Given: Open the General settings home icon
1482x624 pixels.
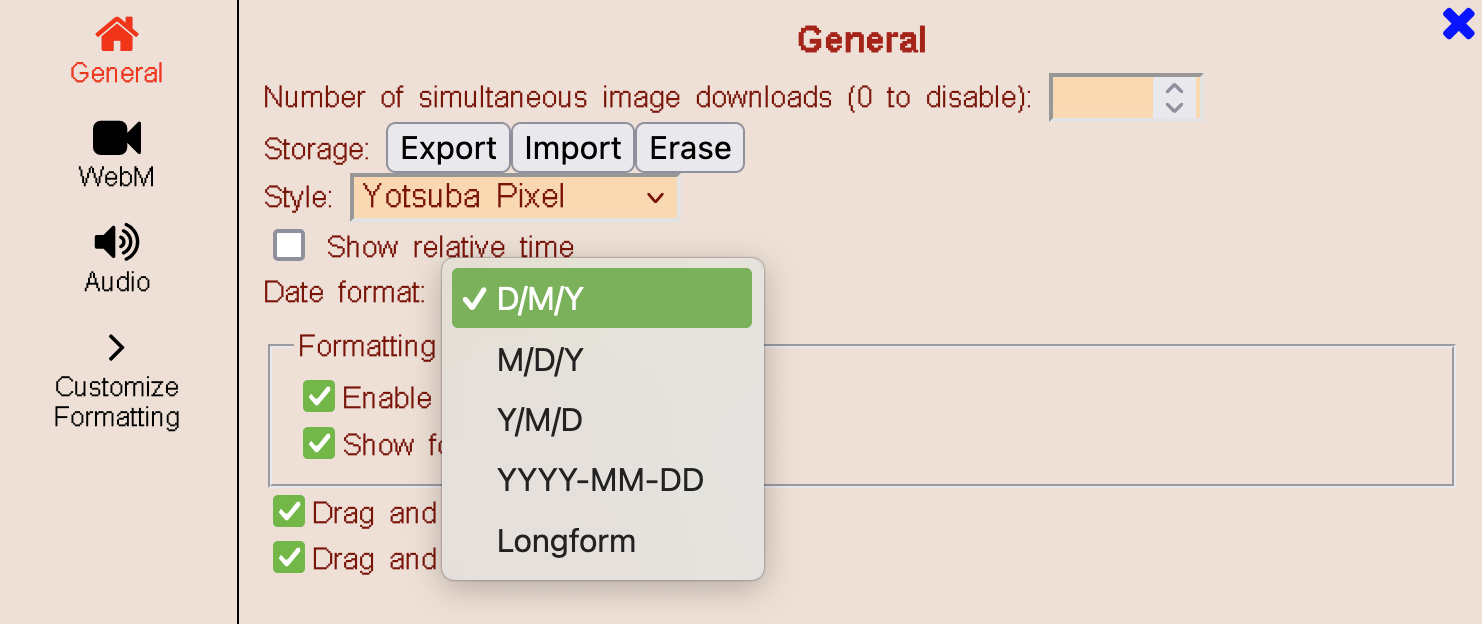Looking at the screenshot, I should click(117, 35).
